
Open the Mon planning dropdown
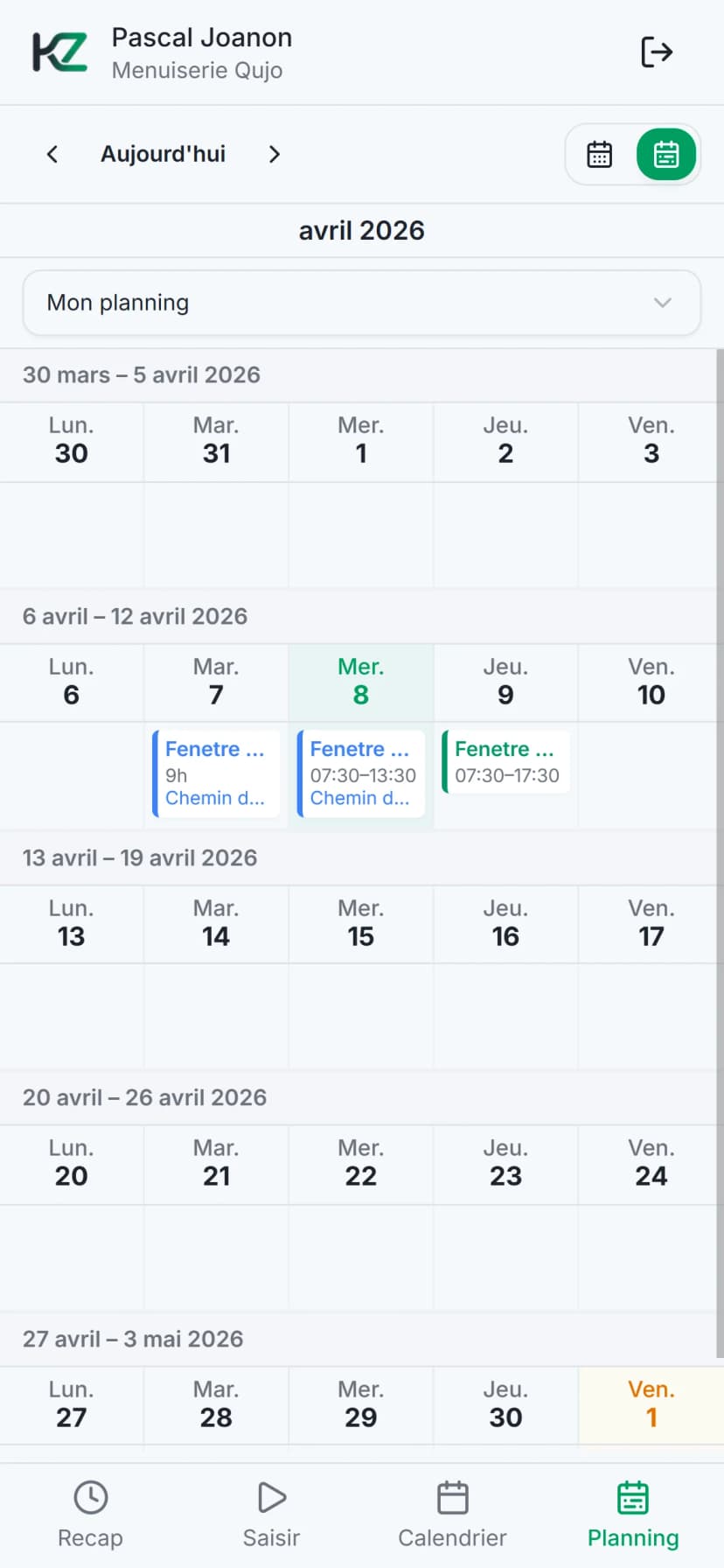click(x=362, y=303)
